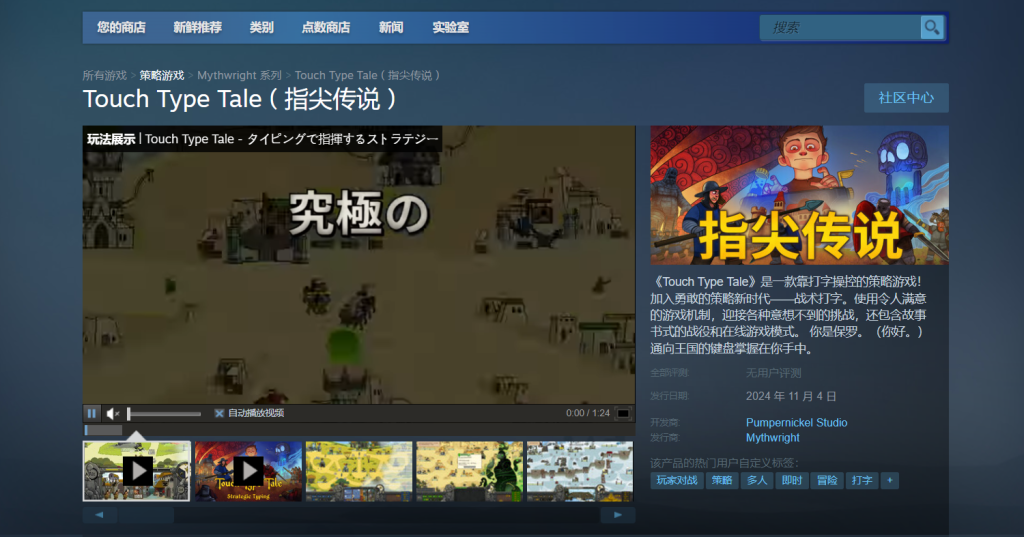Follow the 策略游戏 breadcrumb link
Viewport: 1024px width, 537px height.
[161, 76]
